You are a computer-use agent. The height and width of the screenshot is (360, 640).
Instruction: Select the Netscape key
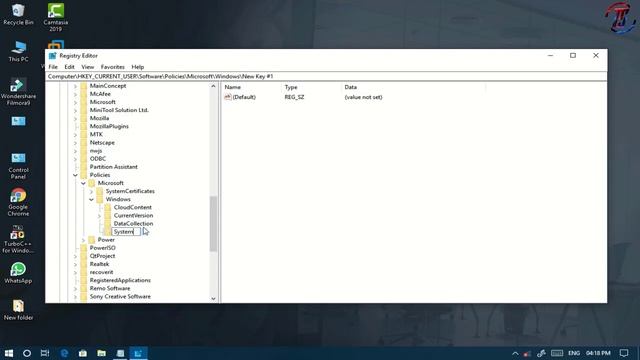[102, 142]
